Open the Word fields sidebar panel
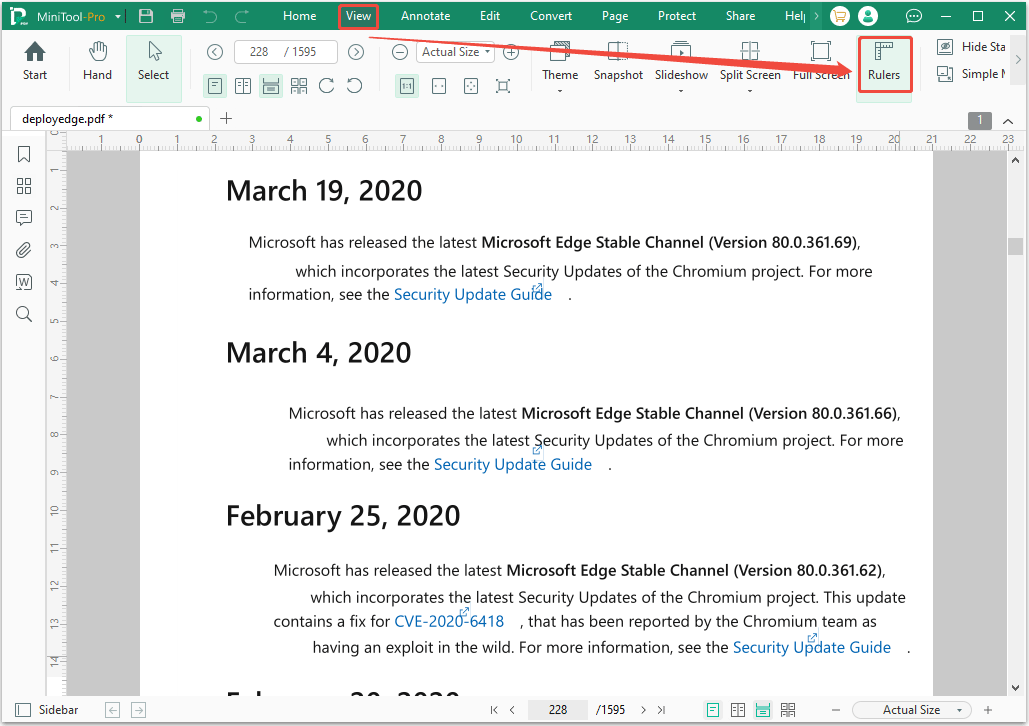 click(24, 282)
